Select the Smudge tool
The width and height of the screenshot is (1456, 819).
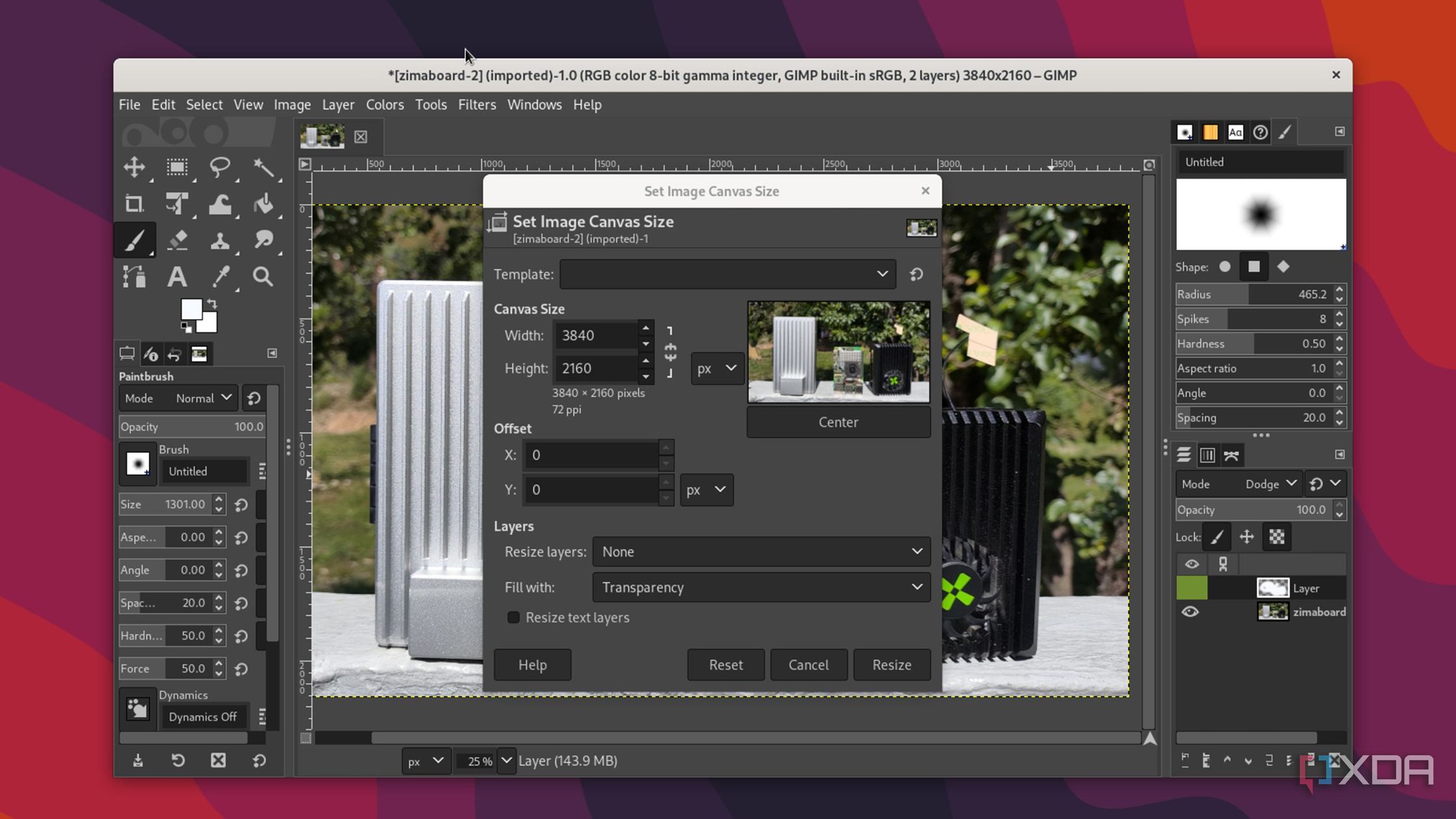[x=263, y=240]
